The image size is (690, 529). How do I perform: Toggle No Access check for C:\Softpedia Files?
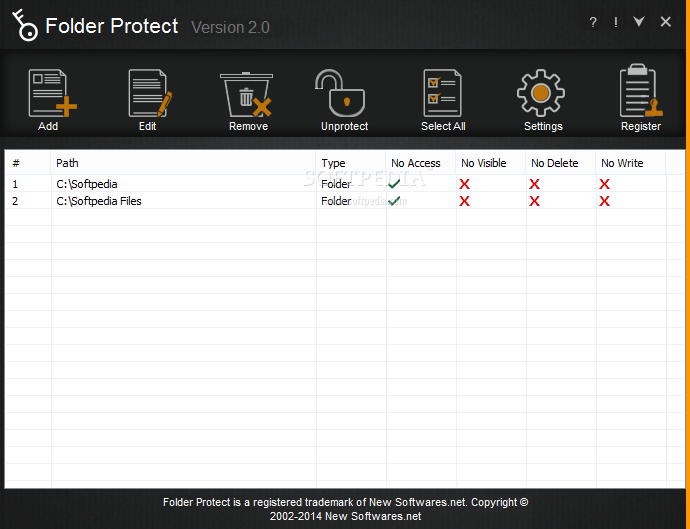click(x=394, y=201)
